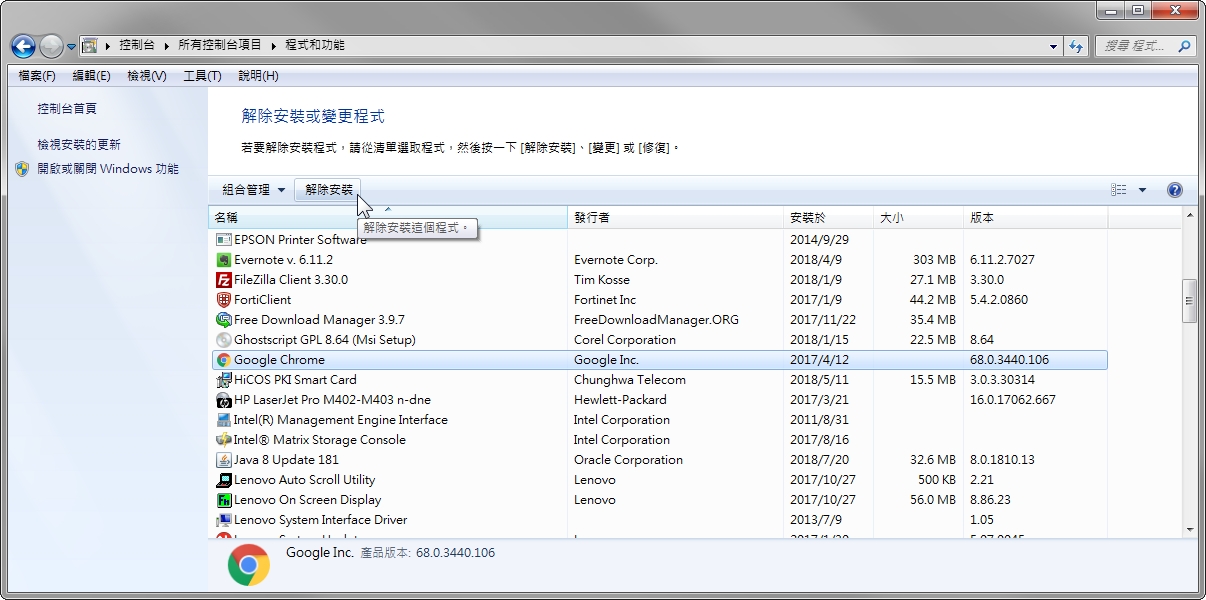Viewport: 1206px width, 600px height.
Task: Highlight the HP LaserJet Pro M402-M403 entry
Action: tap(330, 399)
